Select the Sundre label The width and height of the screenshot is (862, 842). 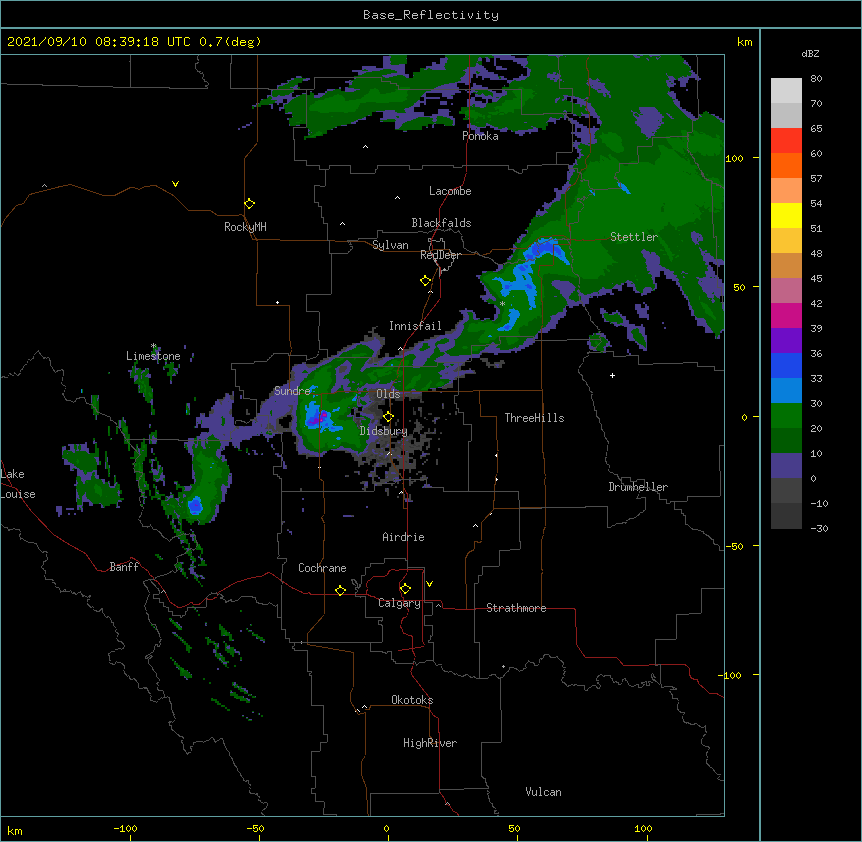(292, 391)
